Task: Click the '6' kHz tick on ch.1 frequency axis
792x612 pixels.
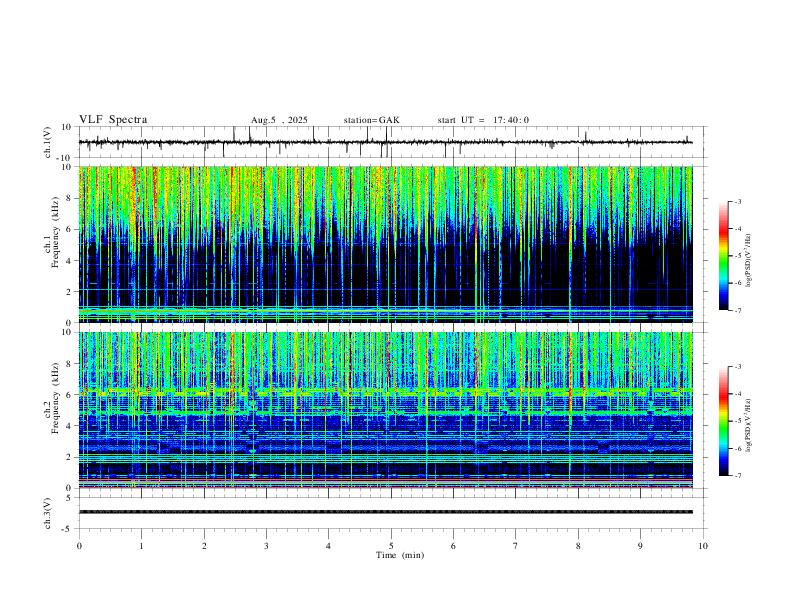Action: [69, 229]
